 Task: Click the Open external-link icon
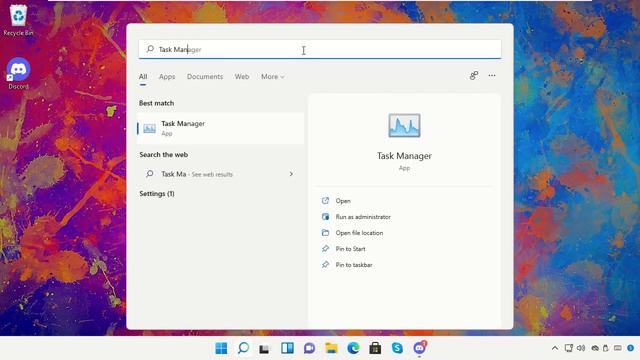pyautogui.click(x=325, y=200)
